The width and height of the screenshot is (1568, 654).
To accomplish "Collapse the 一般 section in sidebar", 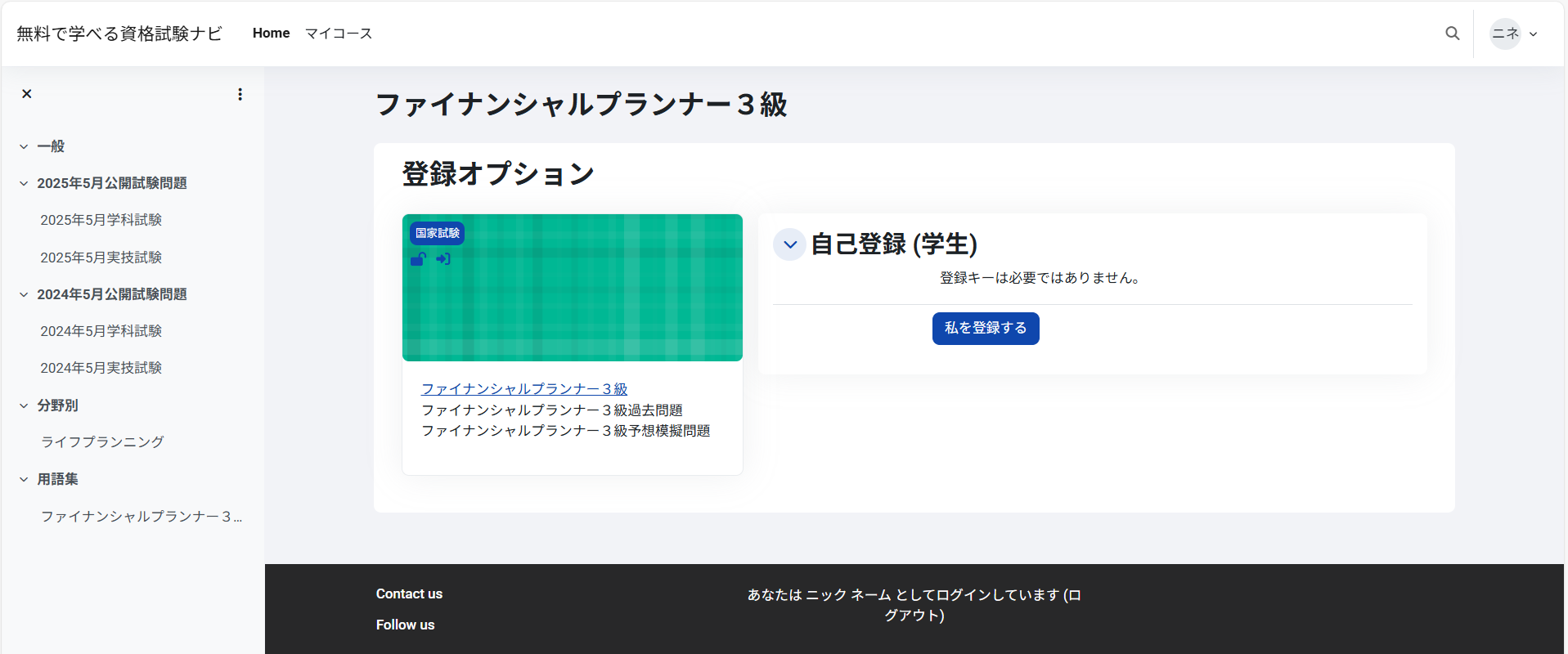I will coord(24,147).
